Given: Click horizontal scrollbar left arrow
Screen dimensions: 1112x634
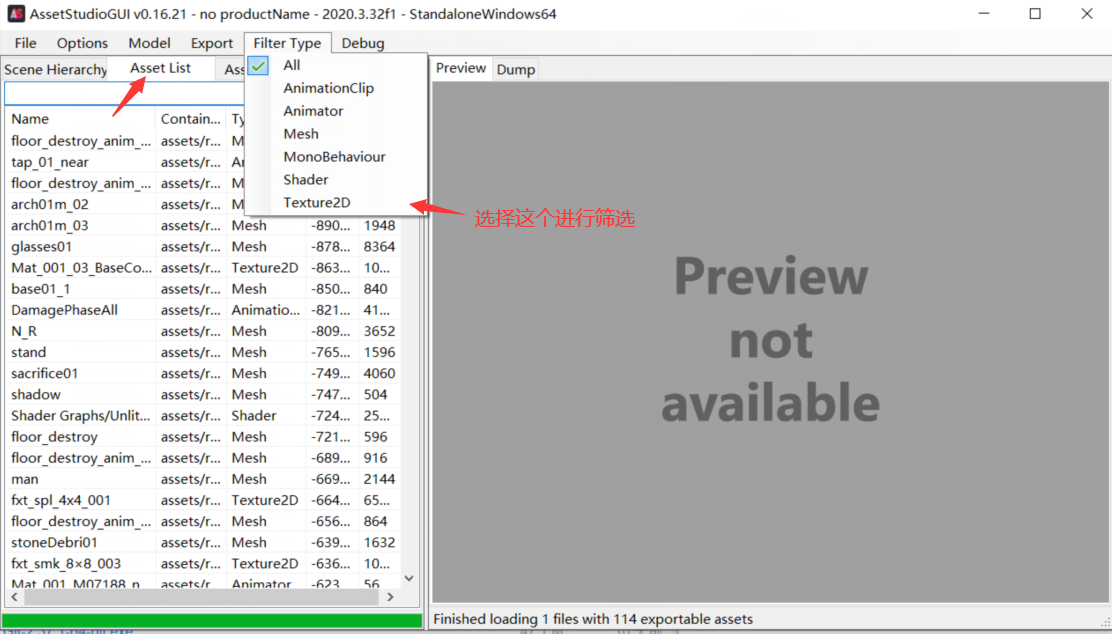Looking at the screenshot, I should 14,597.
